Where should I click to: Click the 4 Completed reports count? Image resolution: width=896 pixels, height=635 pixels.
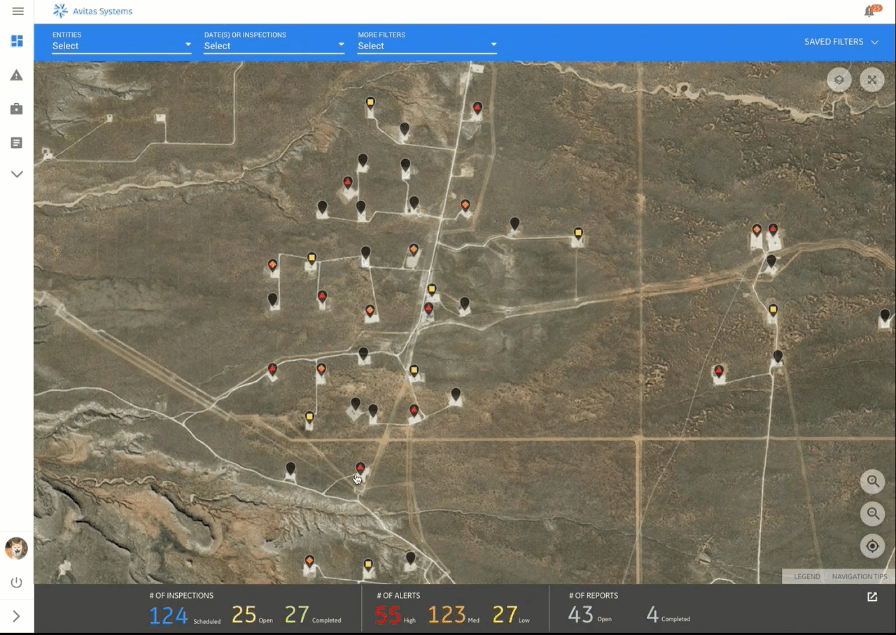click(668, 615)
